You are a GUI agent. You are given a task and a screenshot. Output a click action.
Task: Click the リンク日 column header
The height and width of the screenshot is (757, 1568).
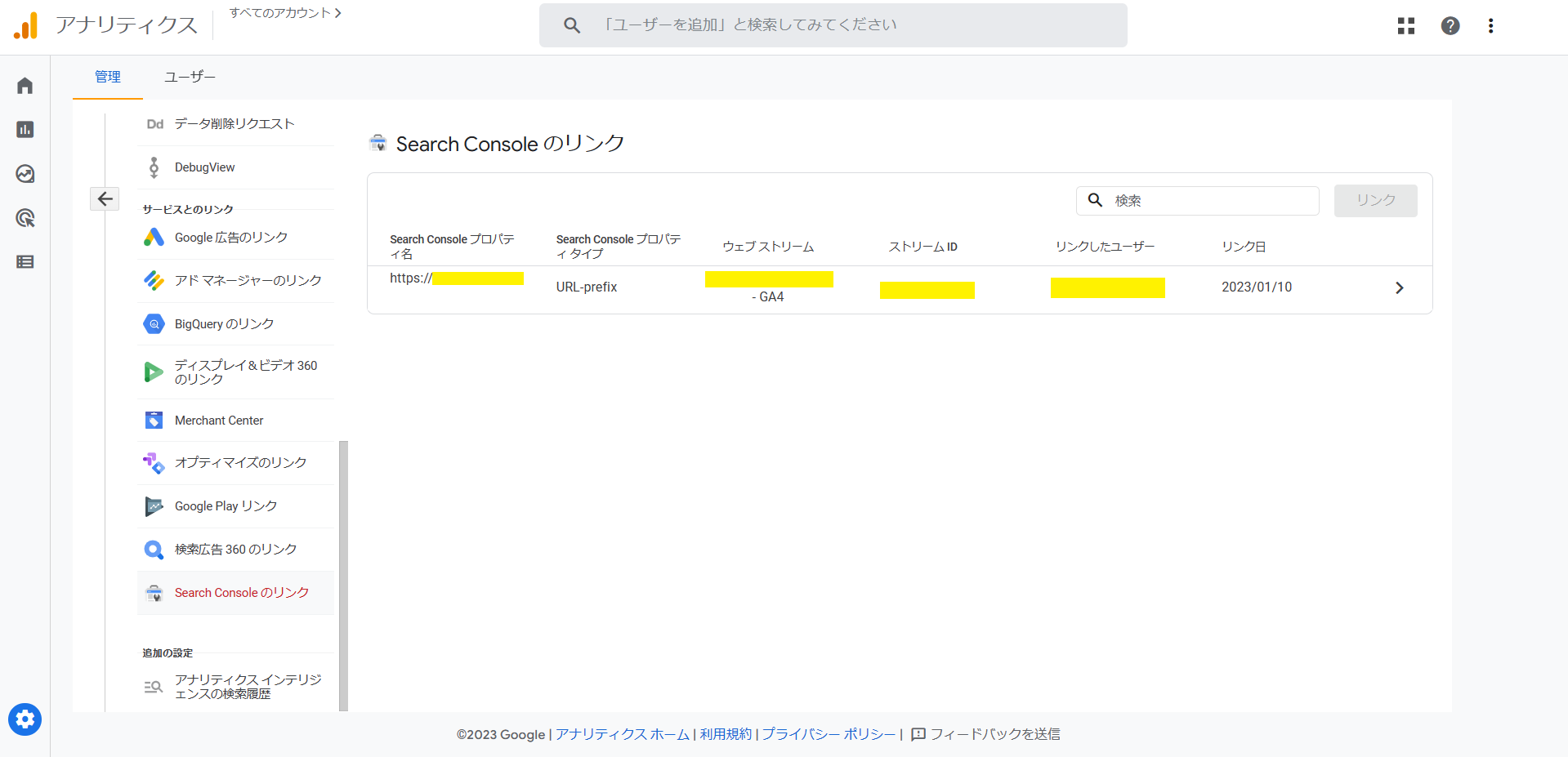tap(1244, 247)
